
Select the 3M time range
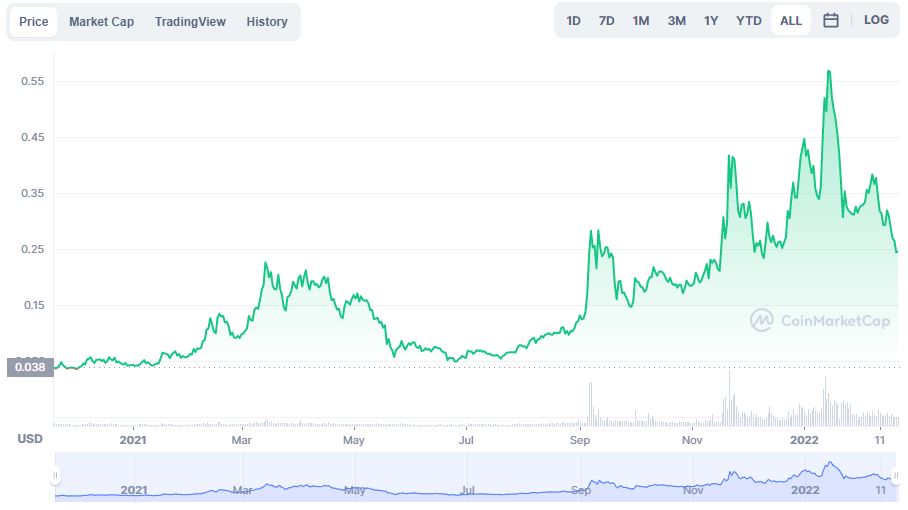pos(676,21)
